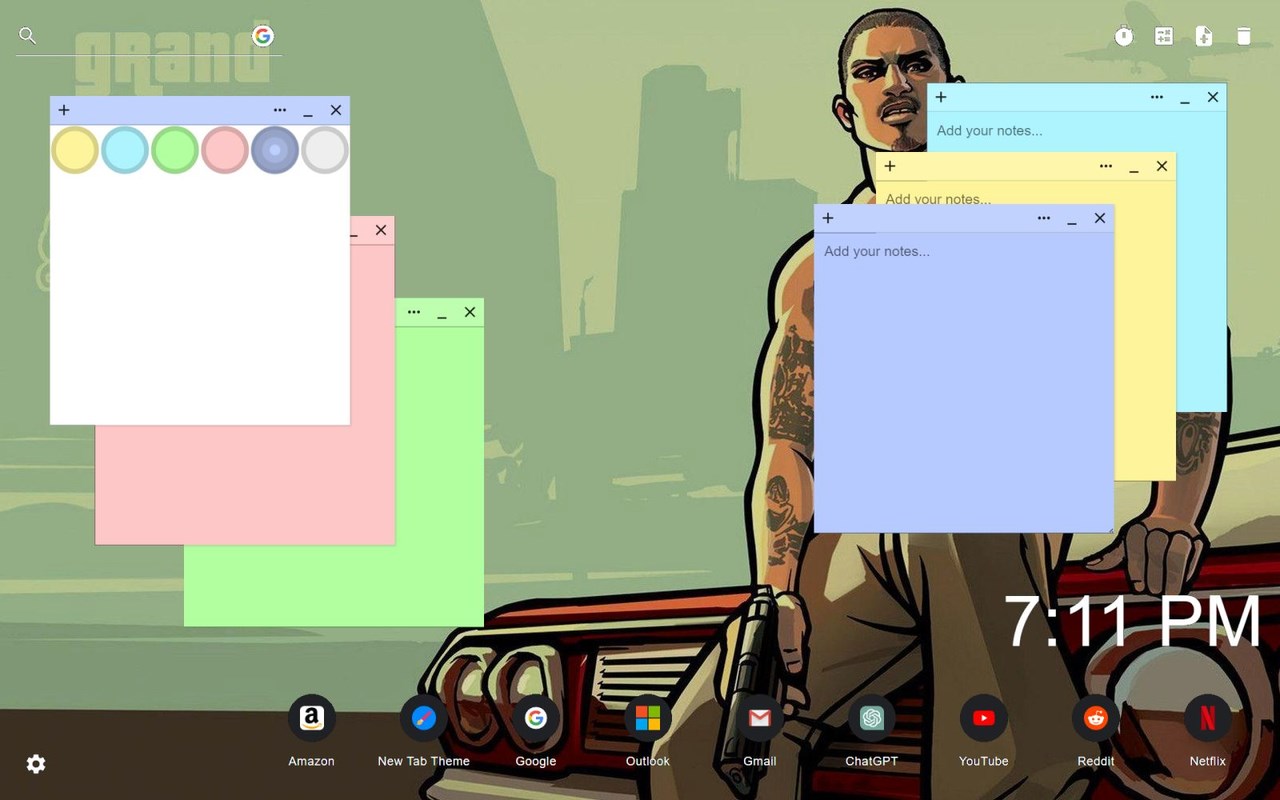The width and height of the screenshot is (1280, 800).
Task: Click the trash can icon
Action: point(1244,36)
